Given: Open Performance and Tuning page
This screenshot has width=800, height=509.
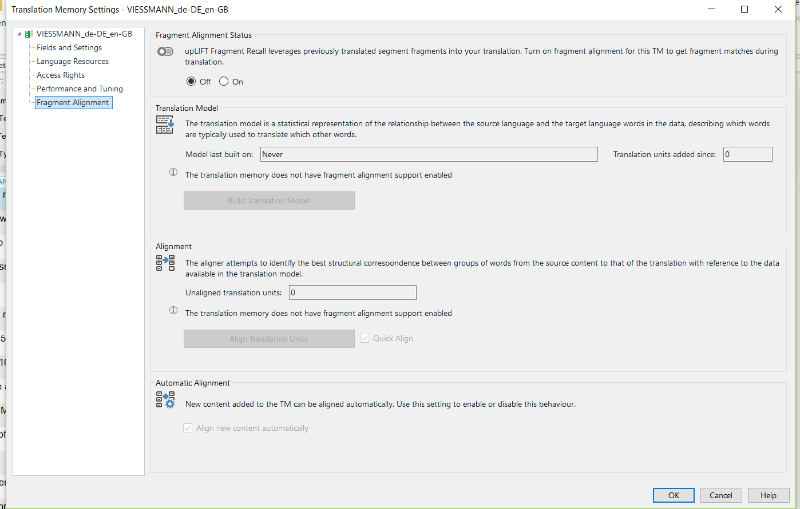Looking at the screenshot, I should click(x=80, y=89).
